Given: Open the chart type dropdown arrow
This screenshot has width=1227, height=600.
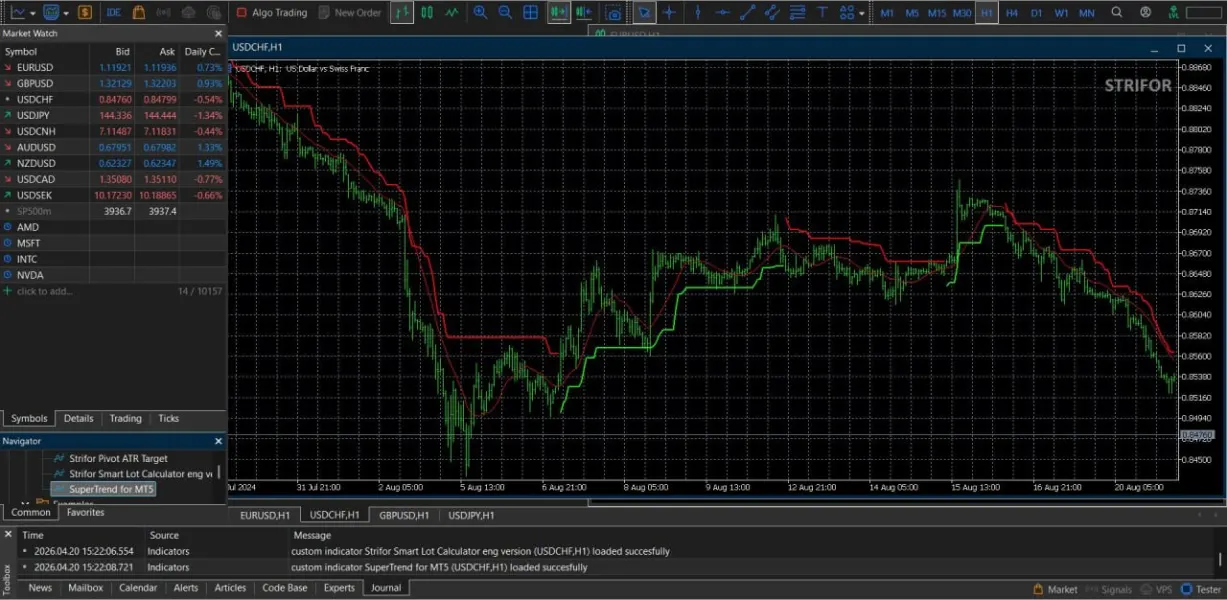Looking at the screenshot, I should click(33, 13).
